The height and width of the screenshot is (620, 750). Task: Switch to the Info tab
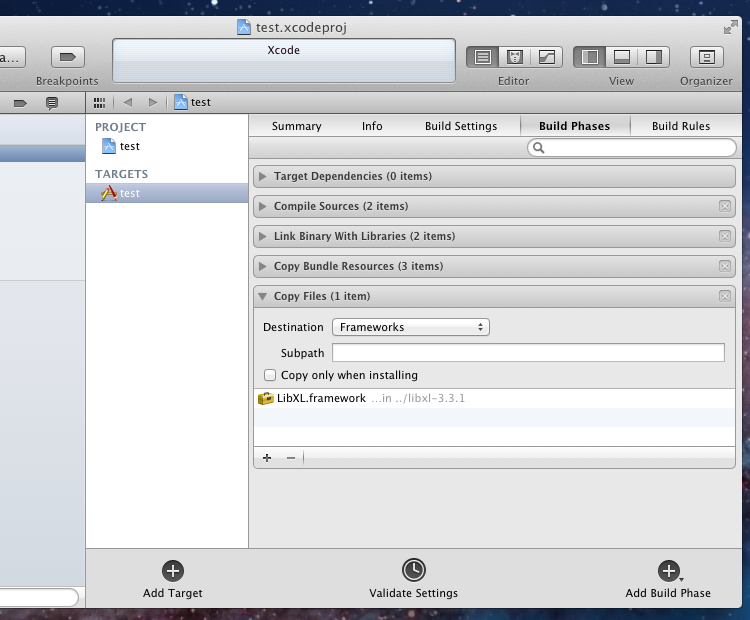(x=372, y=126)
